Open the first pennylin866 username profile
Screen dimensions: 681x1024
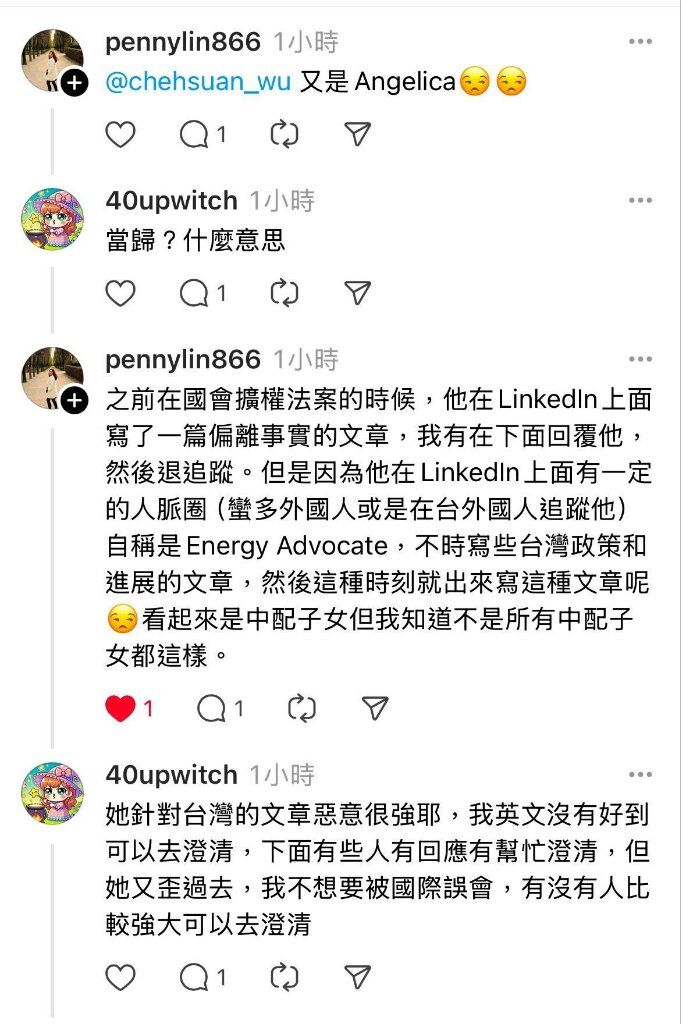183,42
